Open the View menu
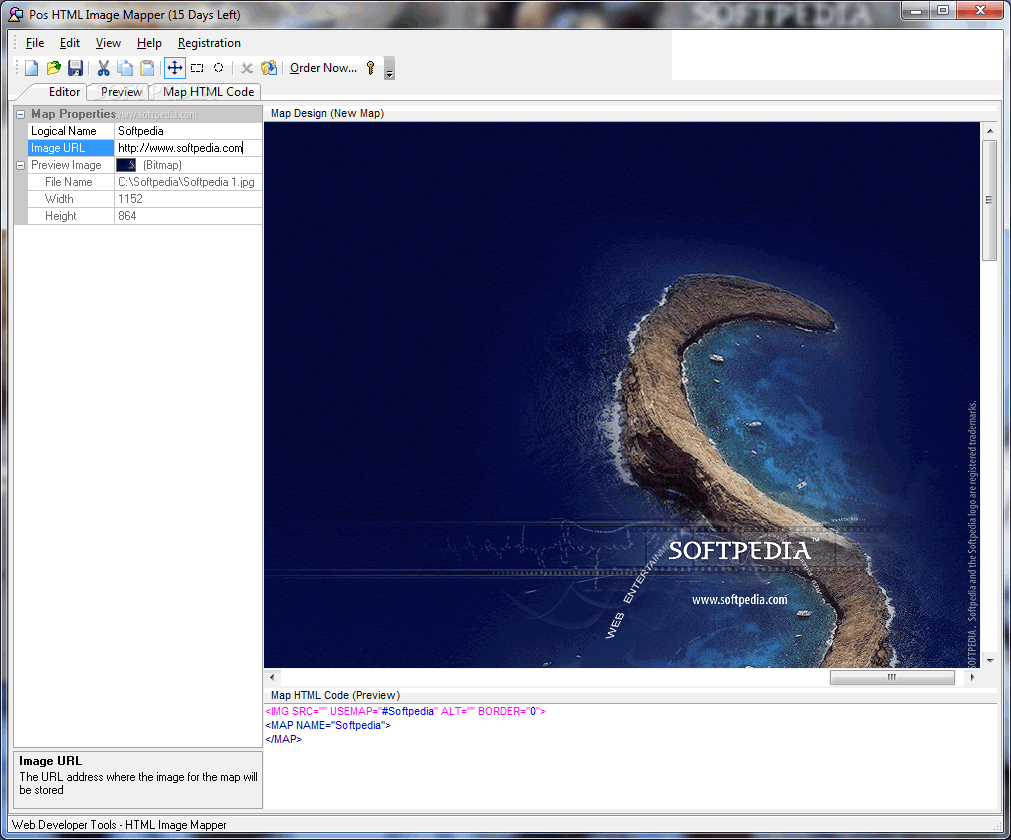The width and height of the screenshot is (1011, 840). point(108,43)
